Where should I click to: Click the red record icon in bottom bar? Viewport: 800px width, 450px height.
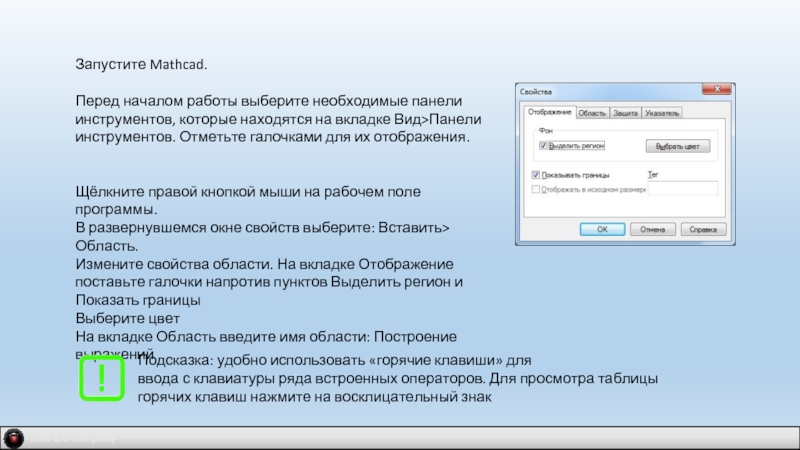click(x=14, y=438)
